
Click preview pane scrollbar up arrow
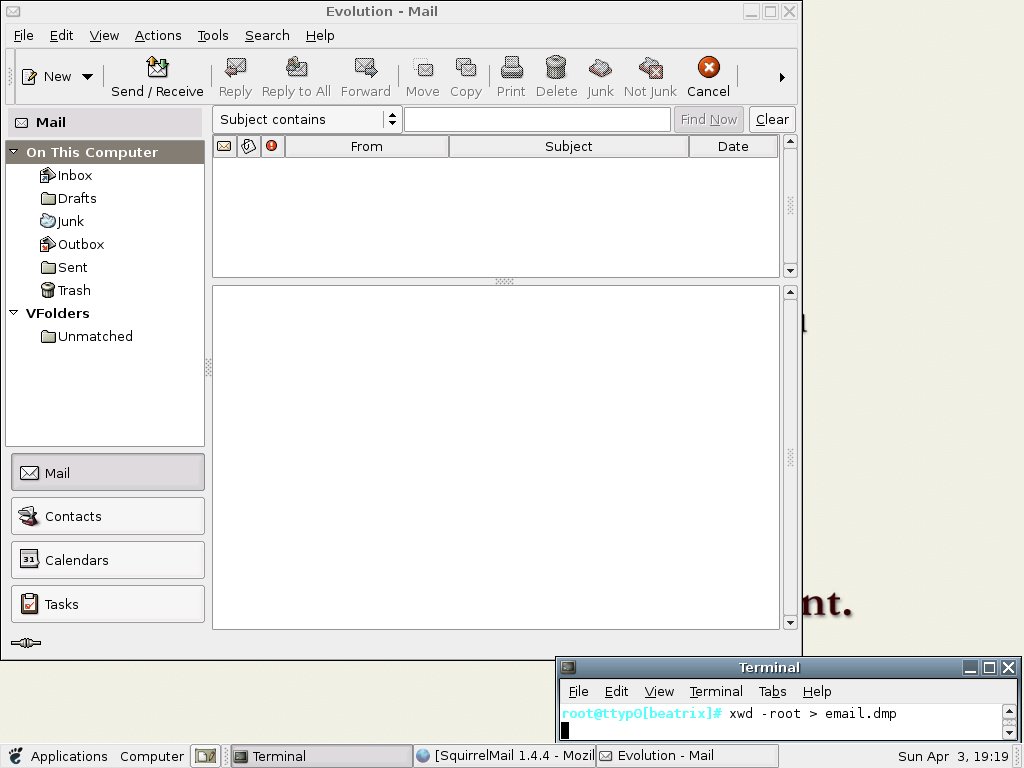[x=790, y=292]
